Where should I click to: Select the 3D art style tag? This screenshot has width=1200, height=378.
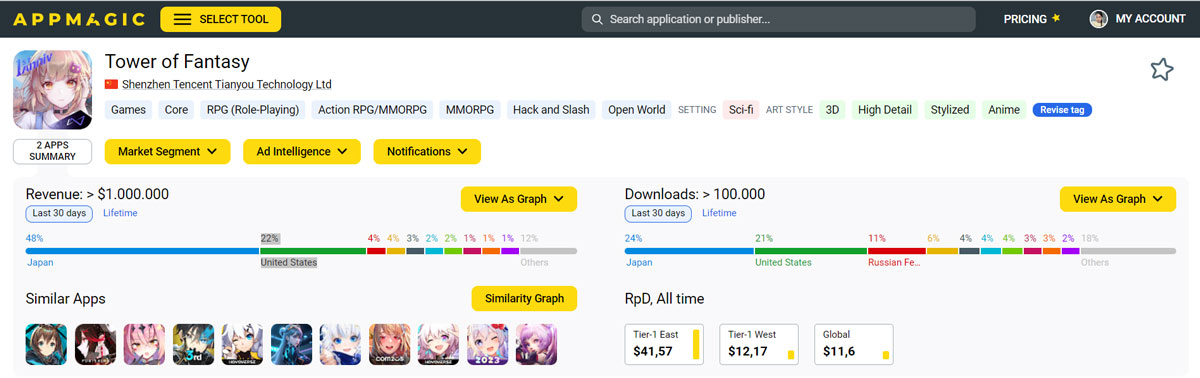832,110
